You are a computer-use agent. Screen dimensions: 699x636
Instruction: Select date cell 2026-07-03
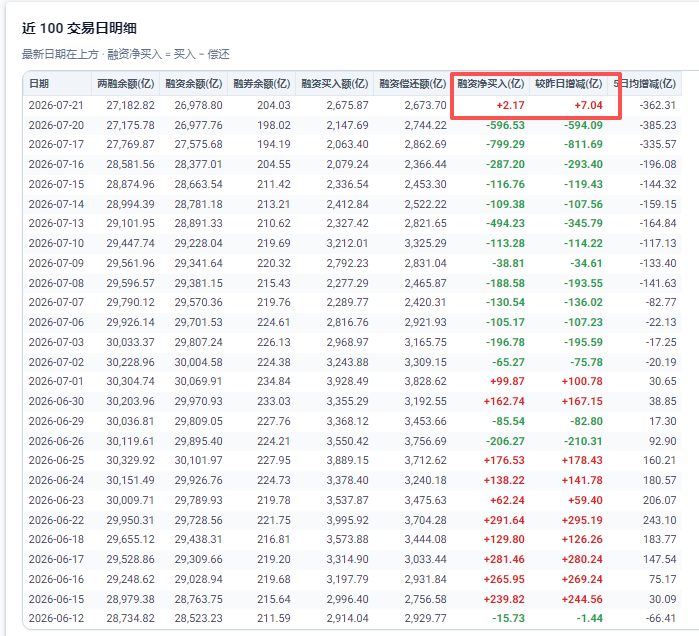tap(56, 342)
